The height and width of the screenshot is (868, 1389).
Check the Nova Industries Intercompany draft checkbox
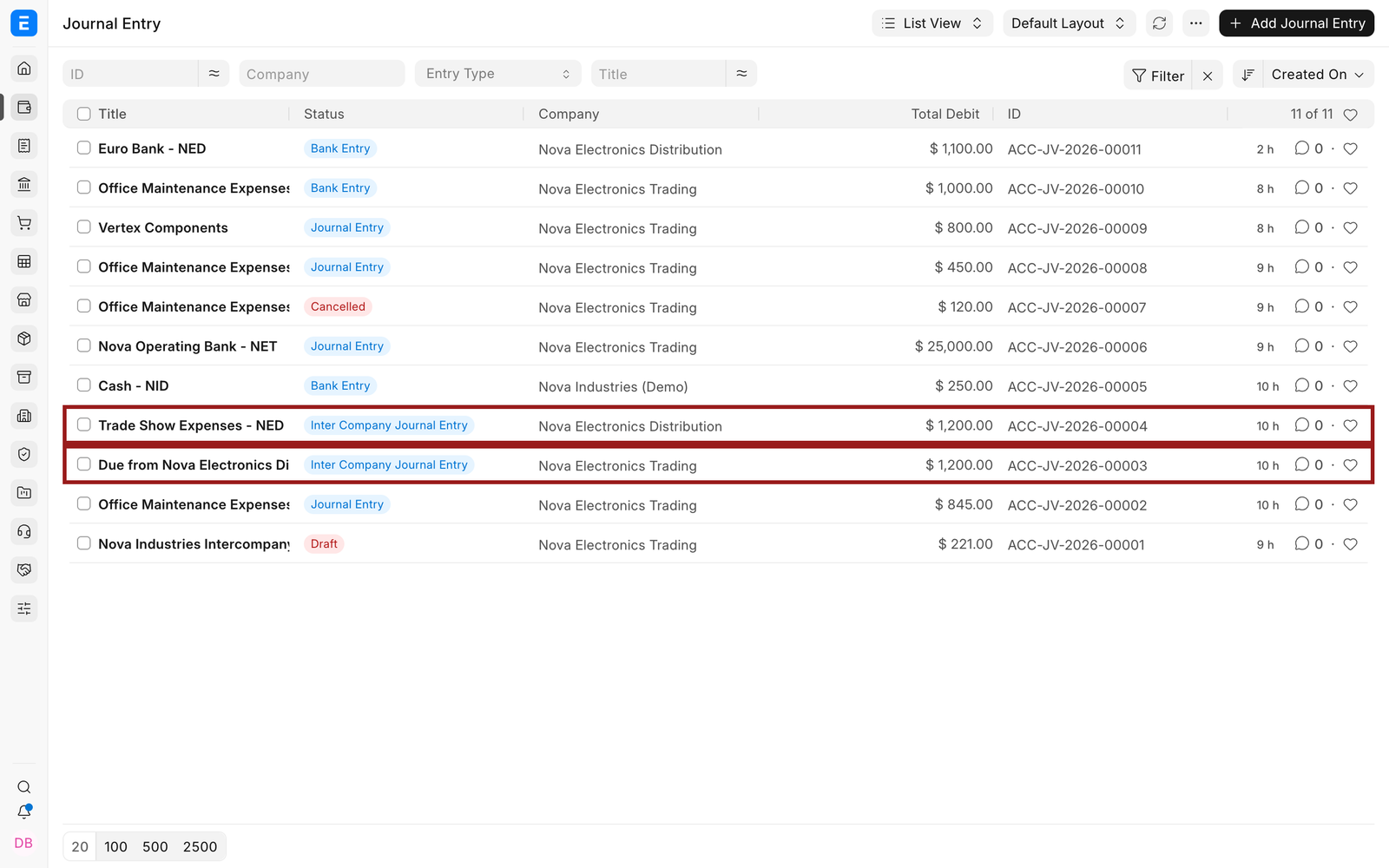click(x=83, y=543)
